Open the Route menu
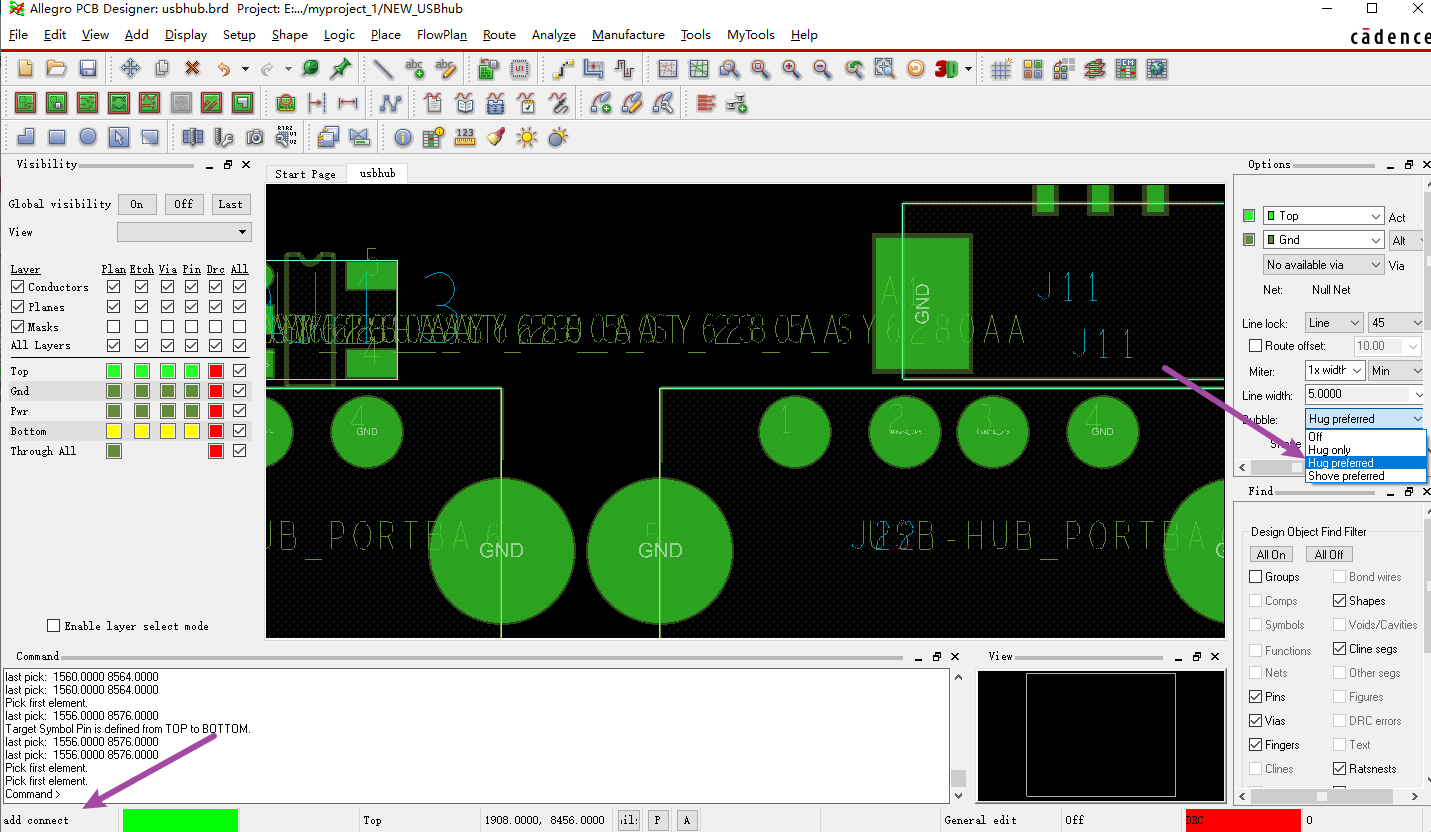1431x832 pixels. (x=499, y=35)
